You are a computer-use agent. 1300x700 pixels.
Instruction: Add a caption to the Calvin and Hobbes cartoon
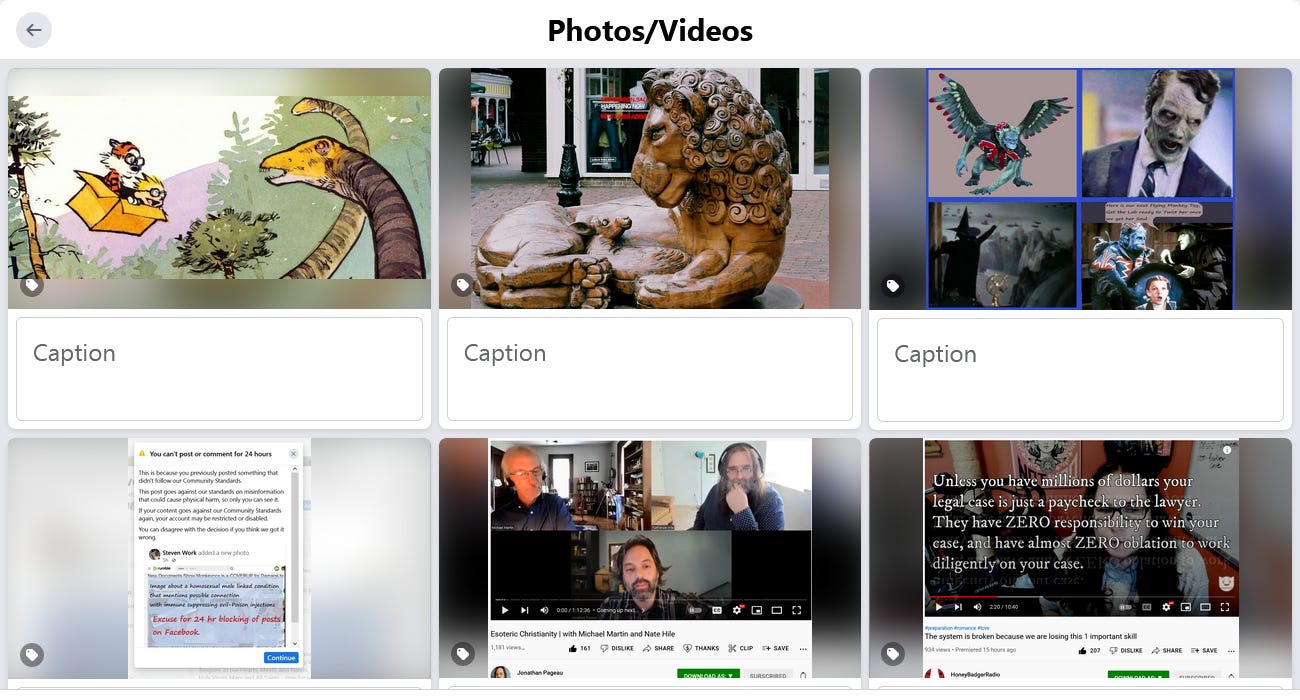[x=219, y=369]
